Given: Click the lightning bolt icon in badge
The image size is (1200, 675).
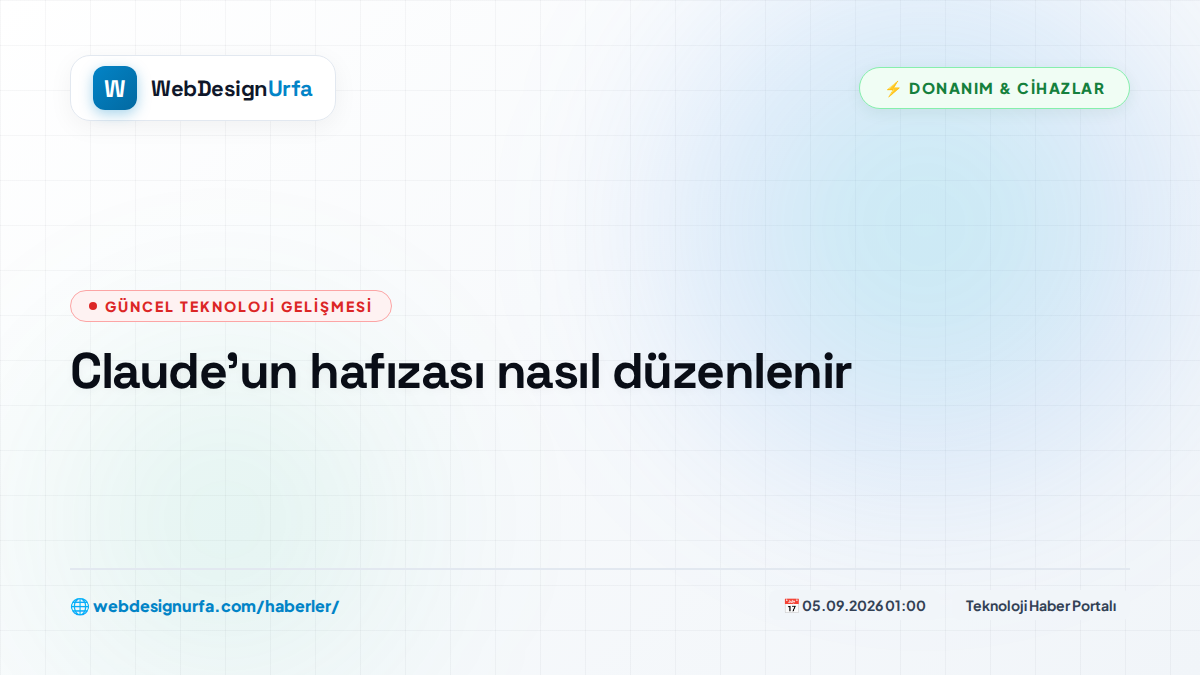Looking at the screenshot, I should click(893, 88).
